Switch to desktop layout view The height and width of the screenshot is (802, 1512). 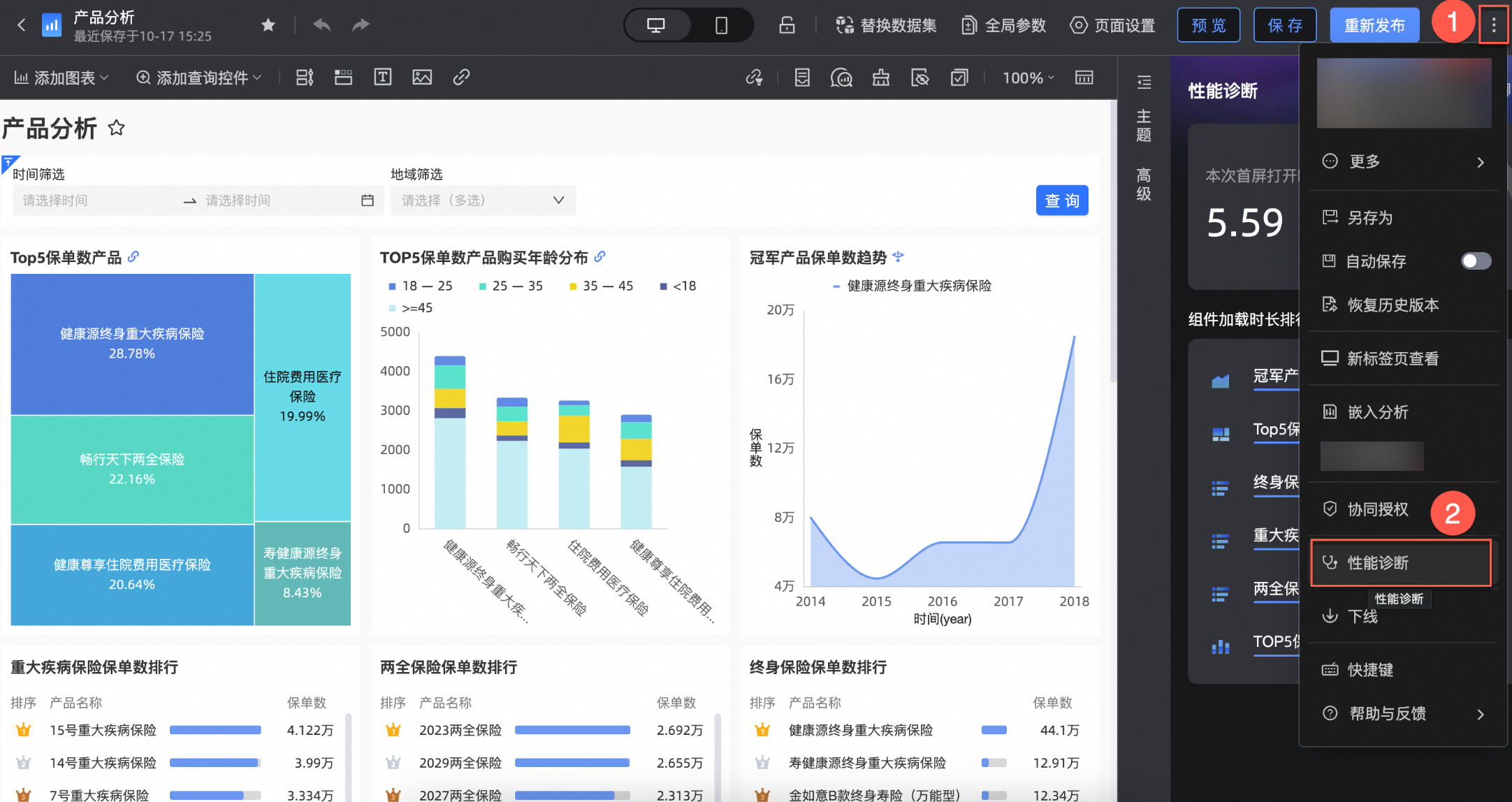656,26
